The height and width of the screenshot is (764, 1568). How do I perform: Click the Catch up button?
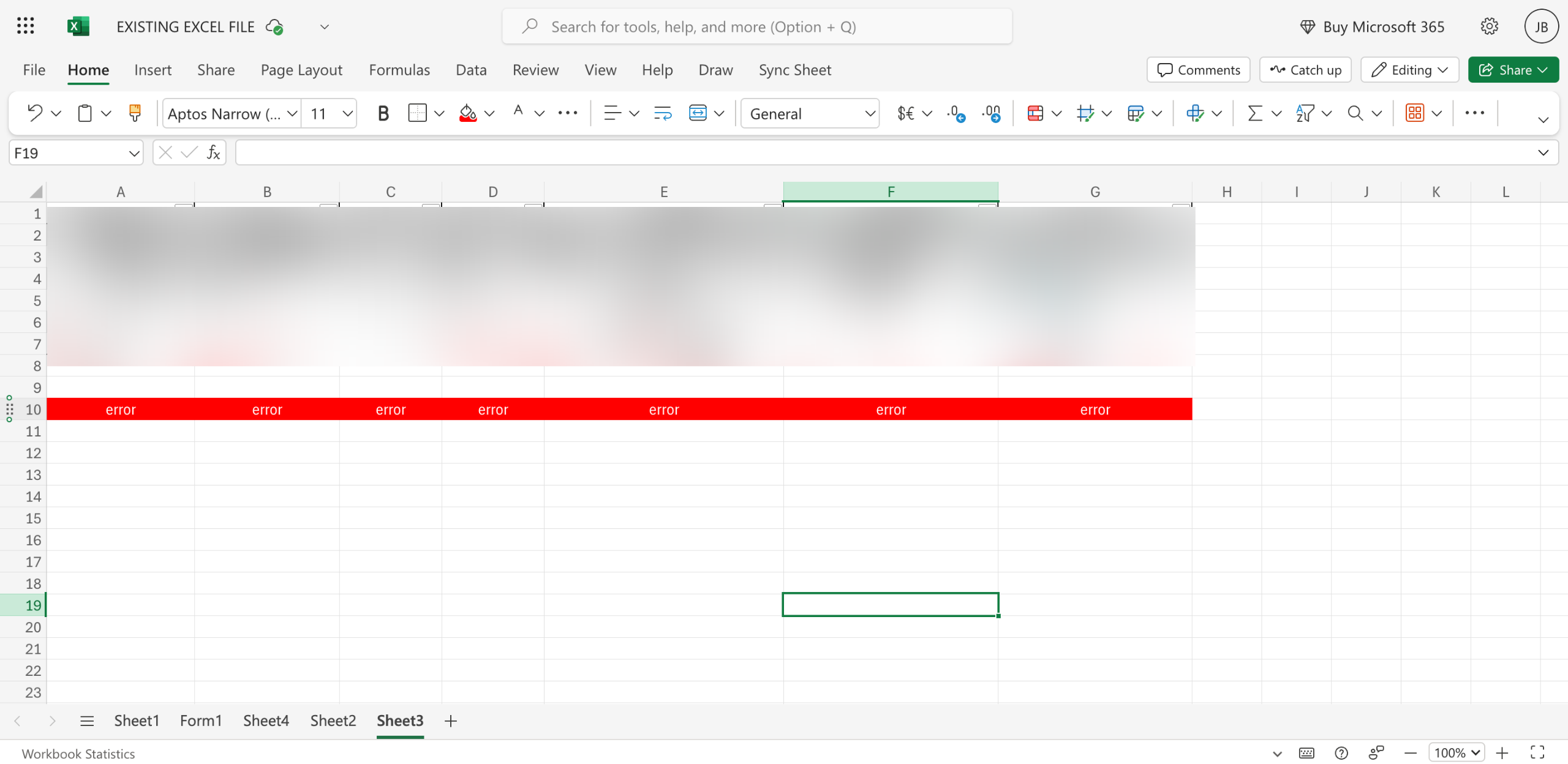tap(1305, 70)
